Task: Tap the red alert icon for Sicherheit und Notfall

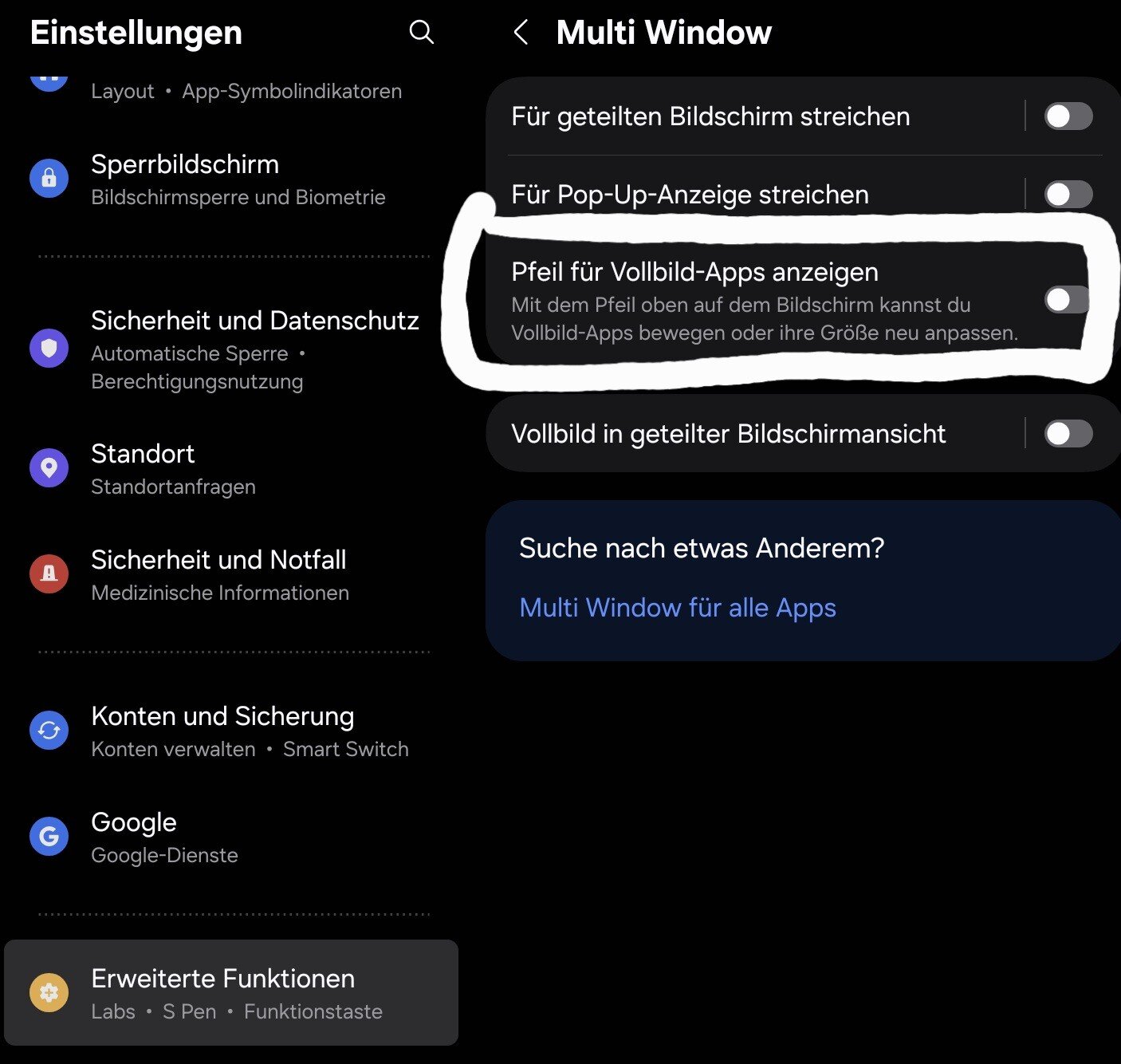Action: pyautogui.click(x=49, y=573)
